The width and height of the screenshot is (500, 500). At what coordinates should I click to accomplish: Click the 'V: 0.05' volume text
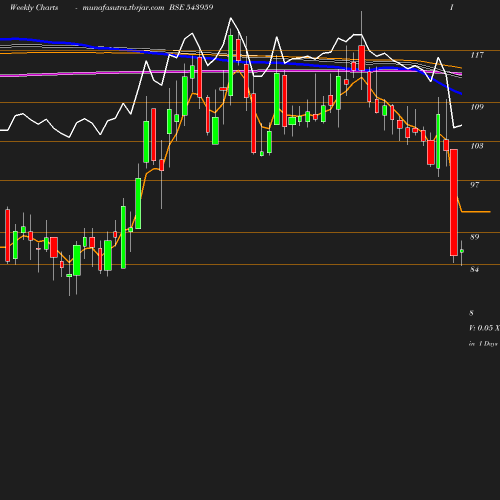tap(481, 328)
